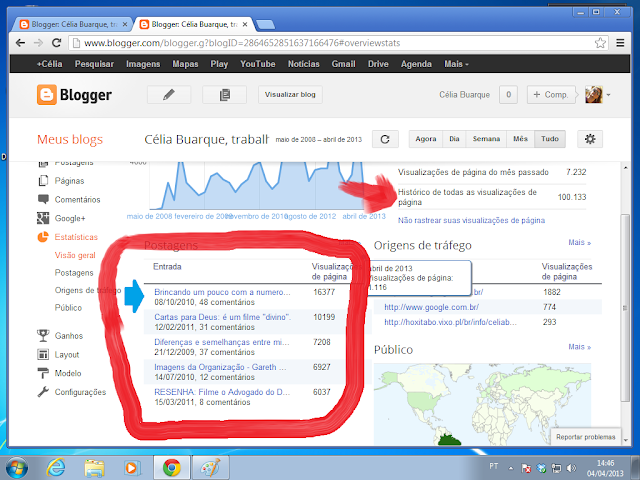Screen dimensions: 640x480
Task: Open the settings gear button
Action: pos(590,139)
